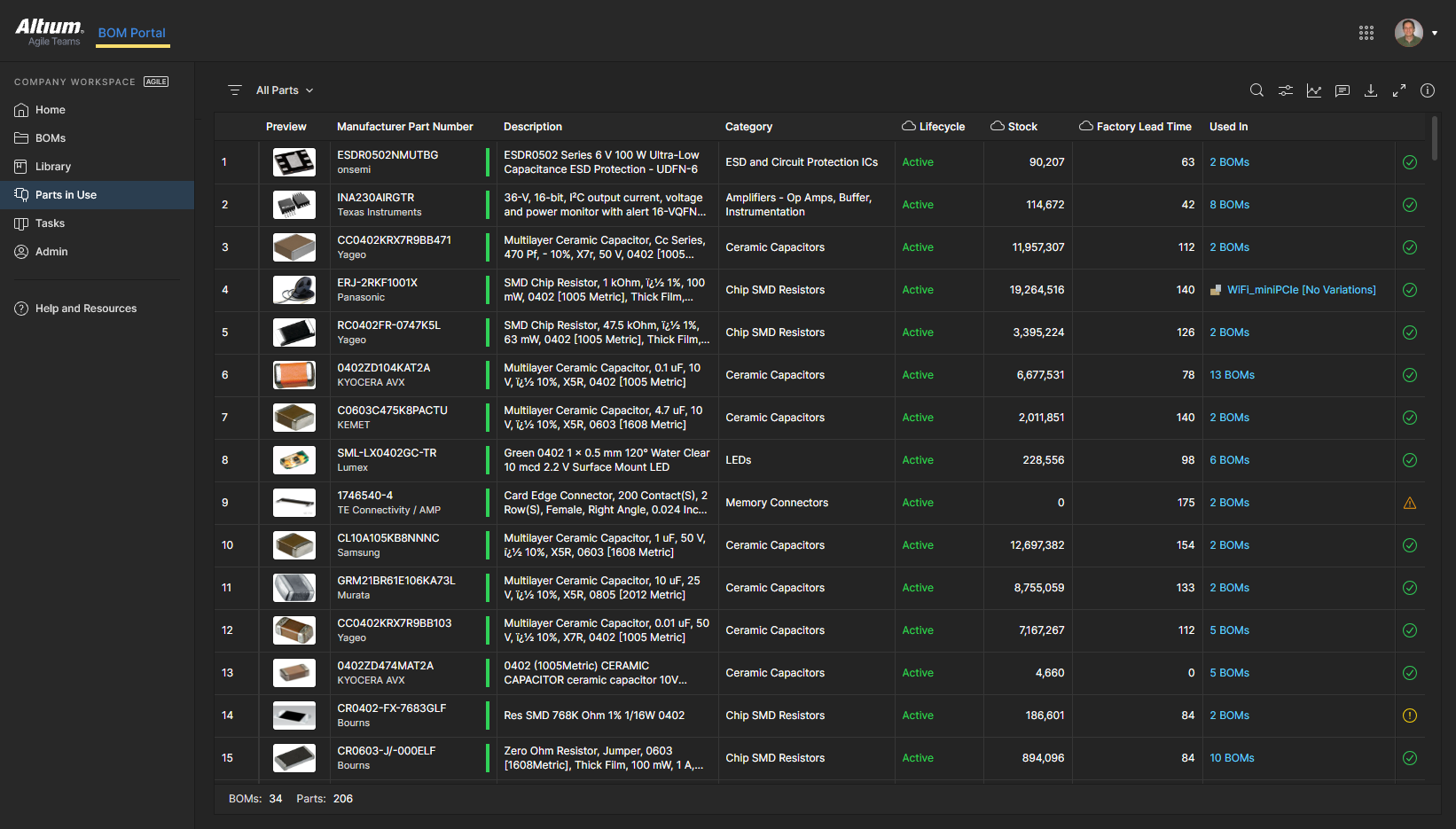Image resolution: width=1456 pixels, height=829 pixels.
Task: Open the chart analytics icon
Action: coord(1313,90)
